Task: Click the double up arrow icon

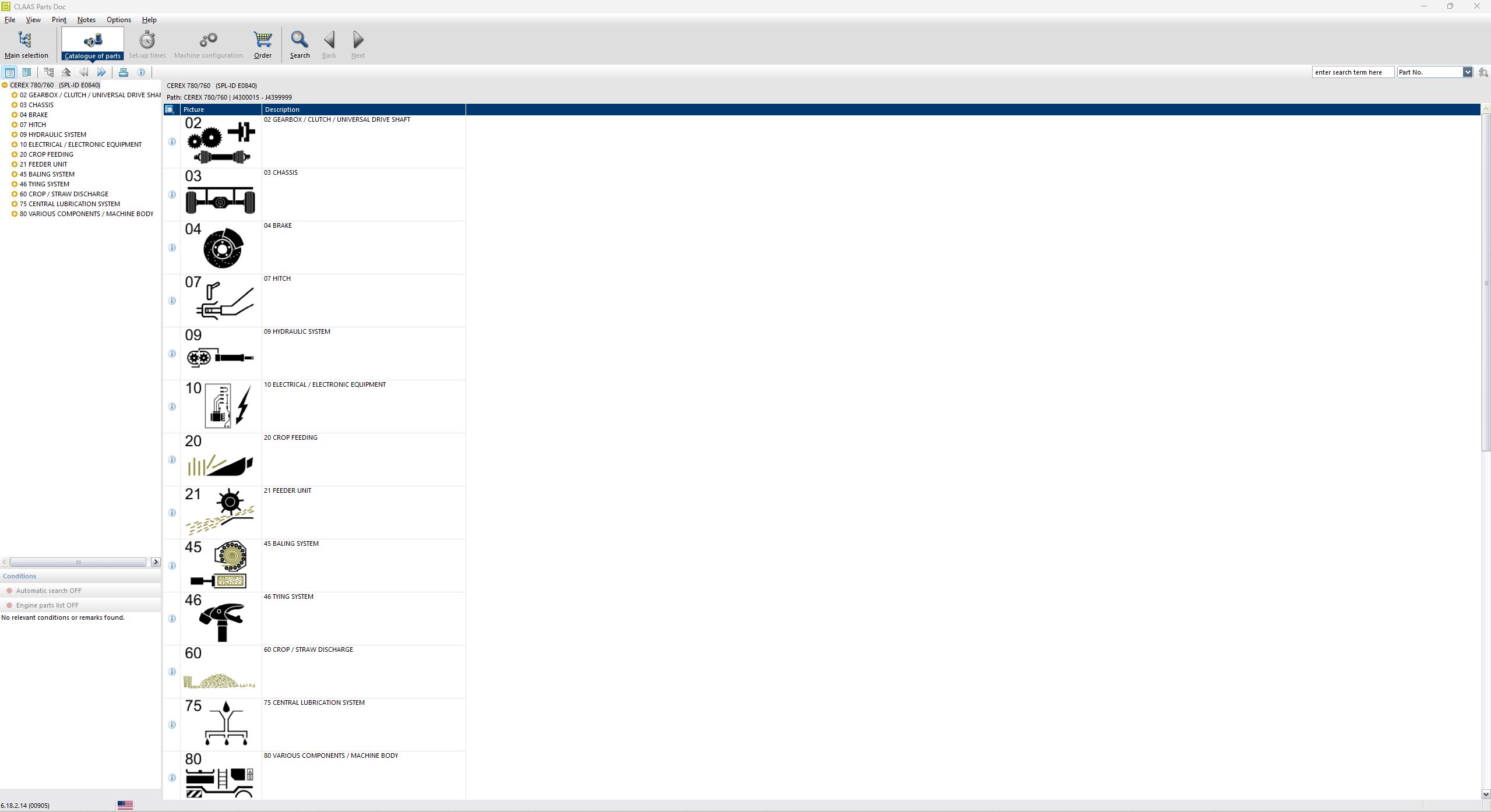Action: (66, 72)
